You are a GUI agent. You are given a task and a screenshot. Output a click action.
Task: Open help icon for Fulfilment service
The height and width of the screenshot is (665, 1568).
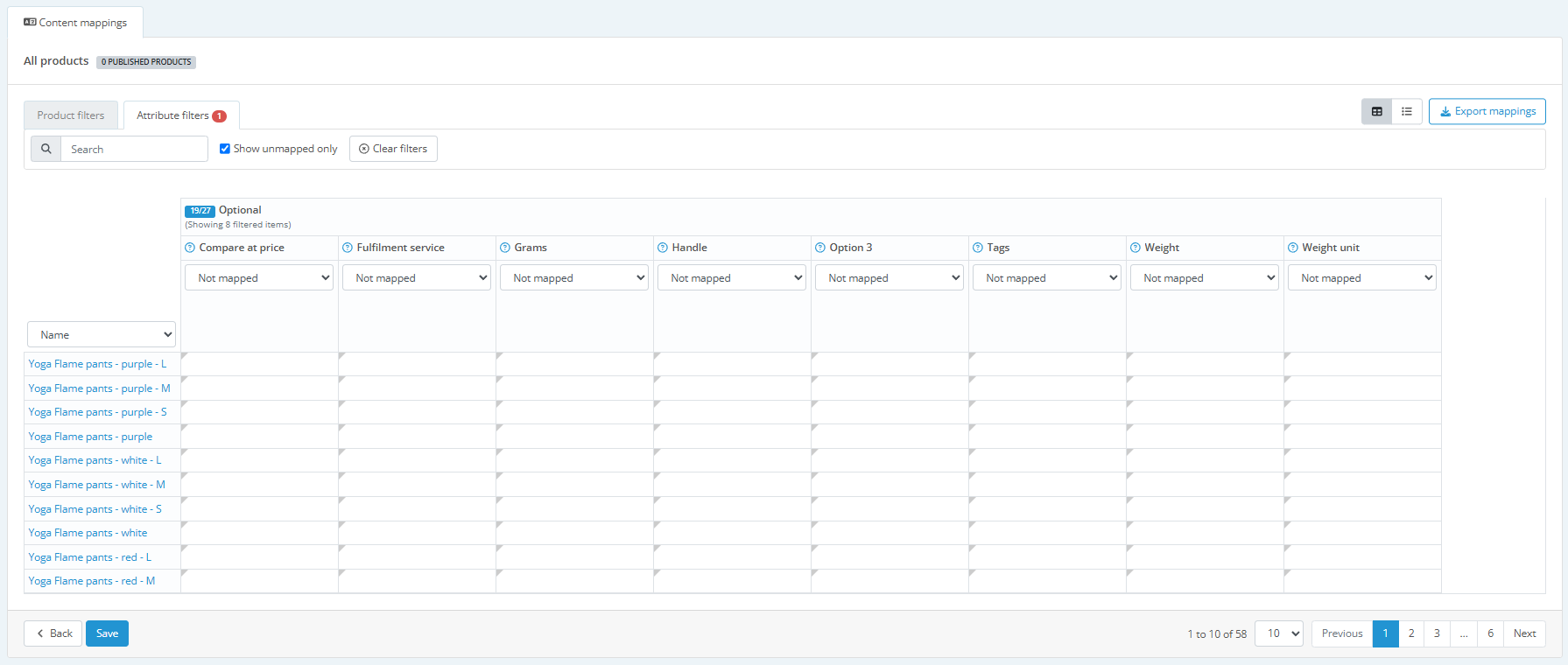coord(348,248)
